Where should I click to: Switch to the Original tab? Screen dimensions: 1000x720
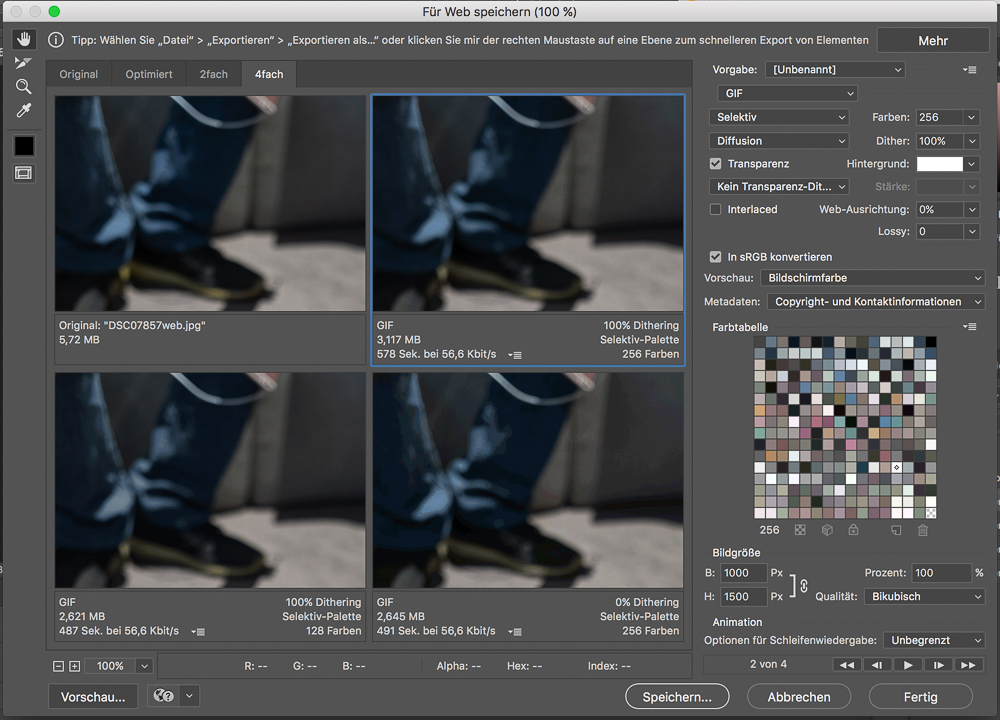tap(78, 74)
